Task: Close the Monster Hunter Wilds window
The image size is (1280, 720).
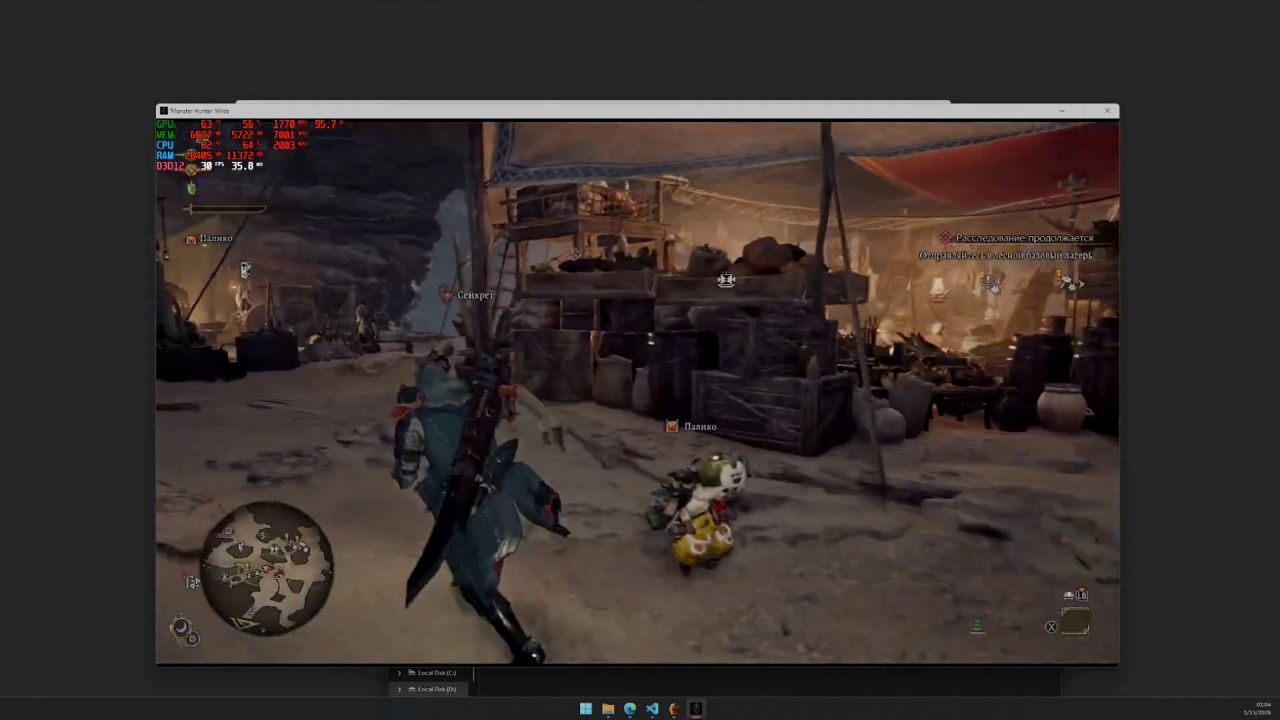Action: coord(1107,111)
